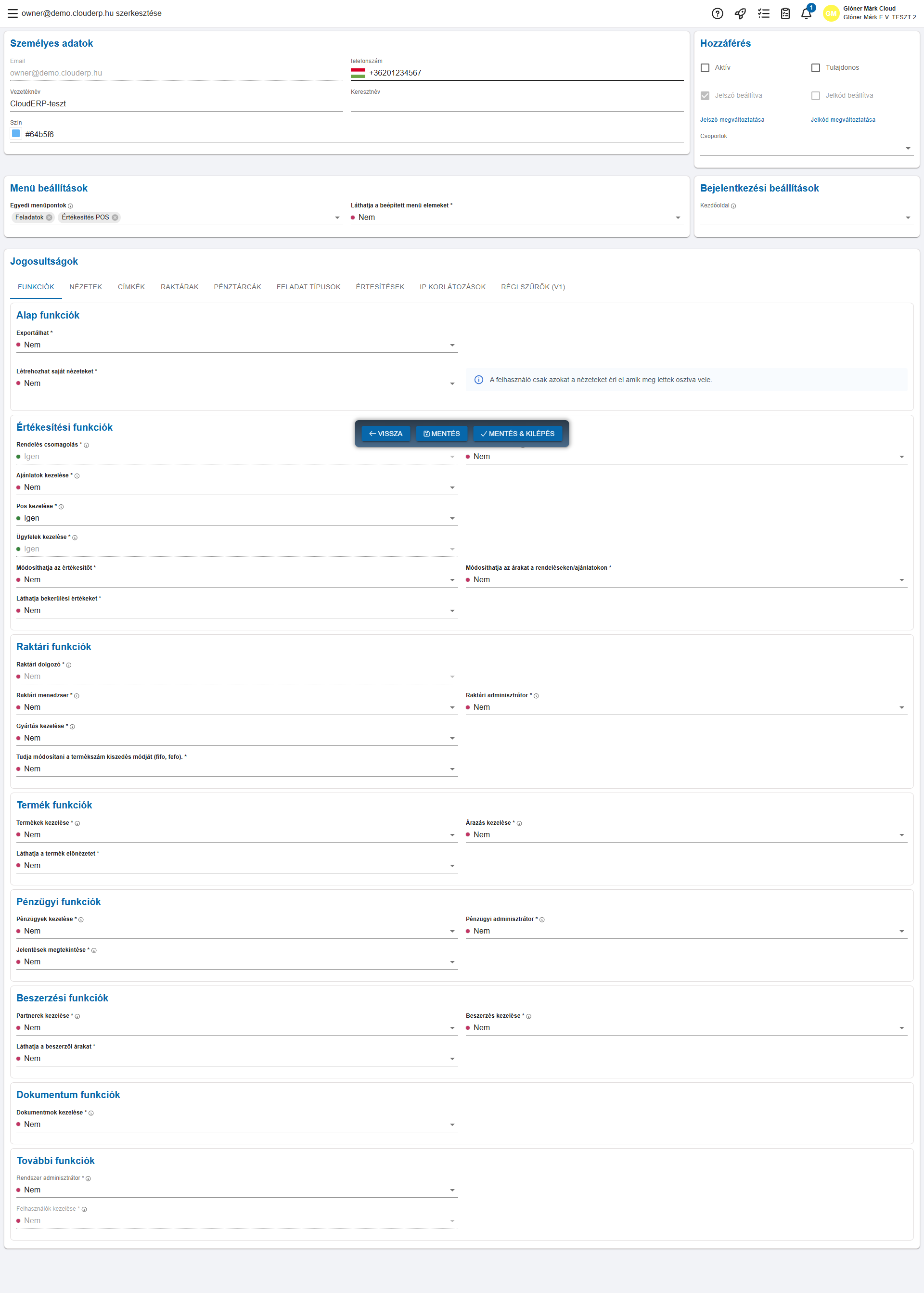The width and height of the screenshot is (924, 1293).
Task: Click the help question mark icon
Action: (x=718, y=13)
